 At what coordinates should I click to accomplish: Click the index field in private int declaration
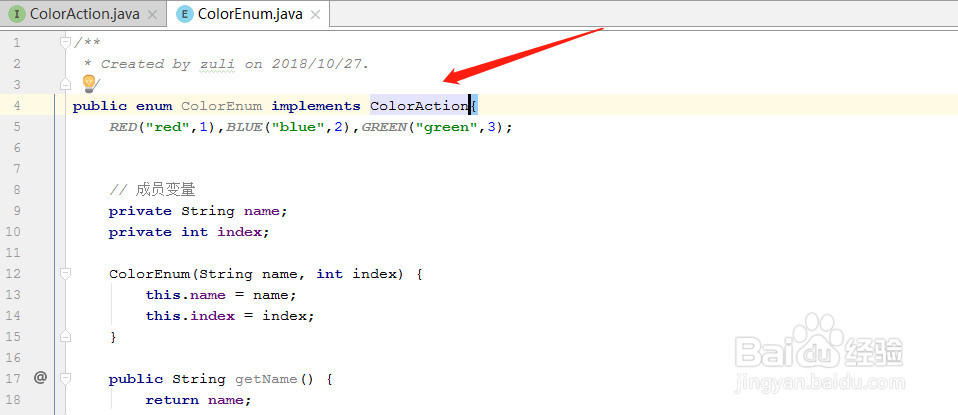[240, 232]
